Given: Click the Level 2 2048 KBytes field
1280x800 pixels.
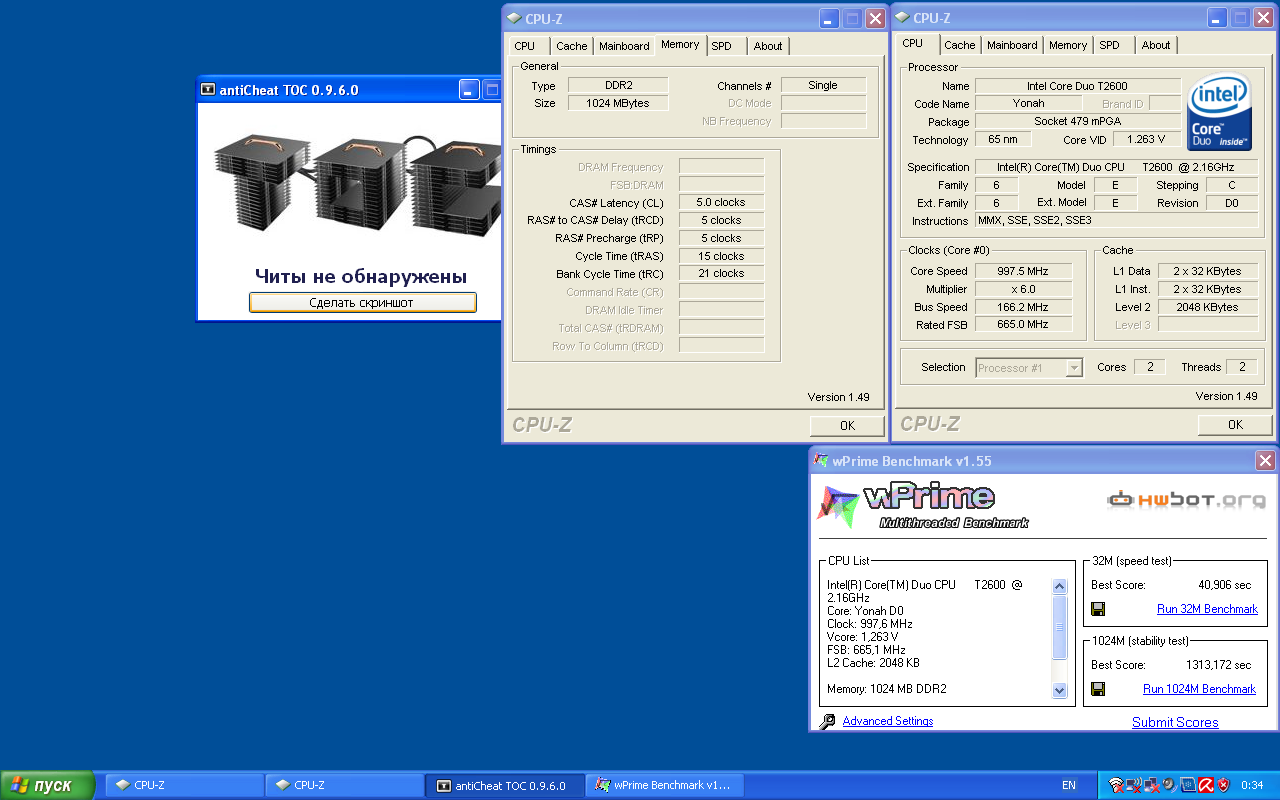Looking at the screenshot, I should click(1208, 307).
